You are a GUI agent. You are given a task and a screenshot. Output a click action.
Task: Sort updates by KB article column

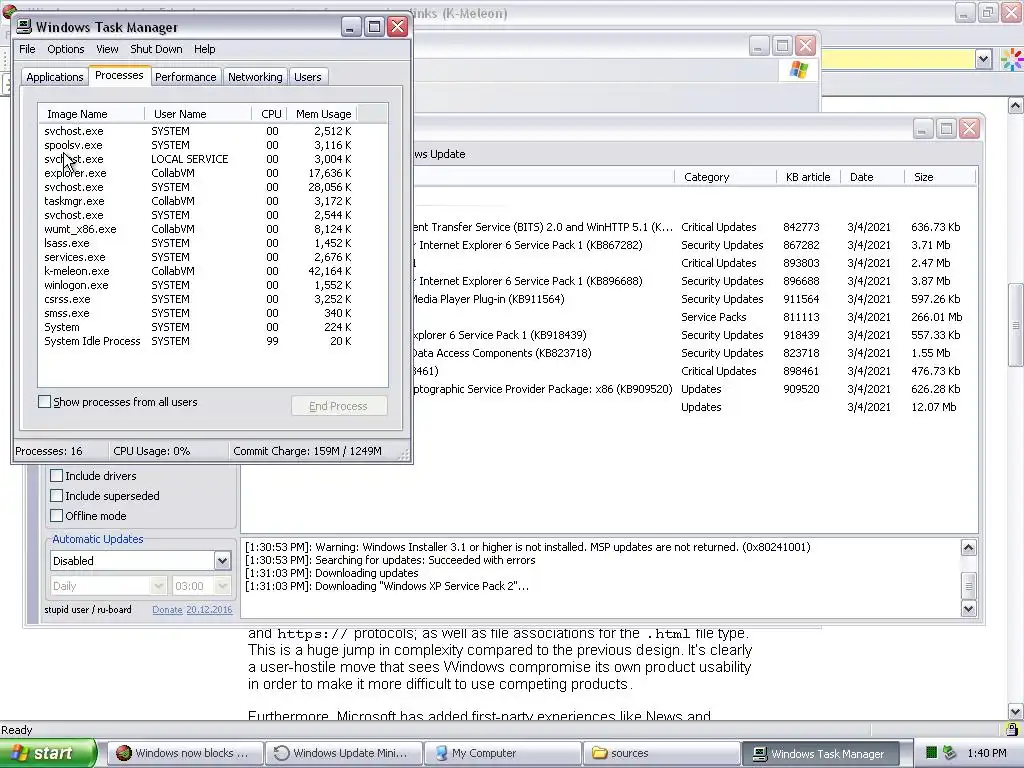click(x=808, y=177)
